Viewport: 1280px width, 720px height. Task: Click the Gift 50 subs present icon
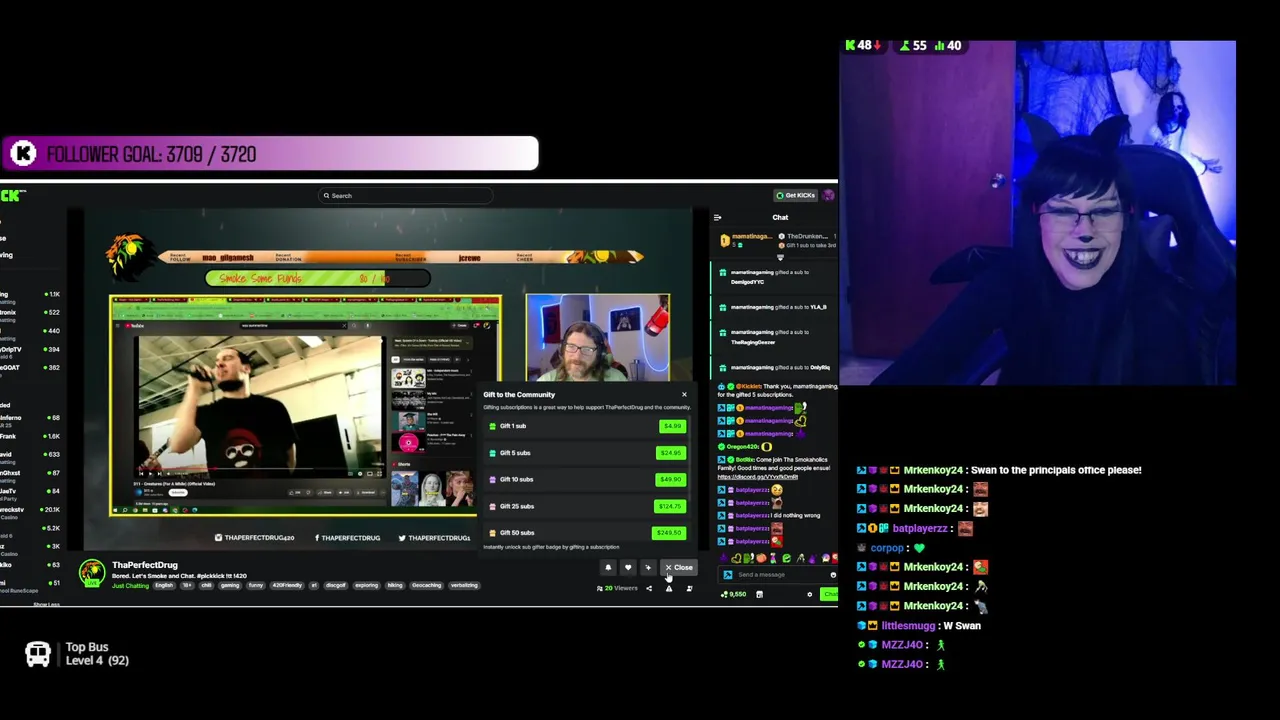[x=492, y=533]
